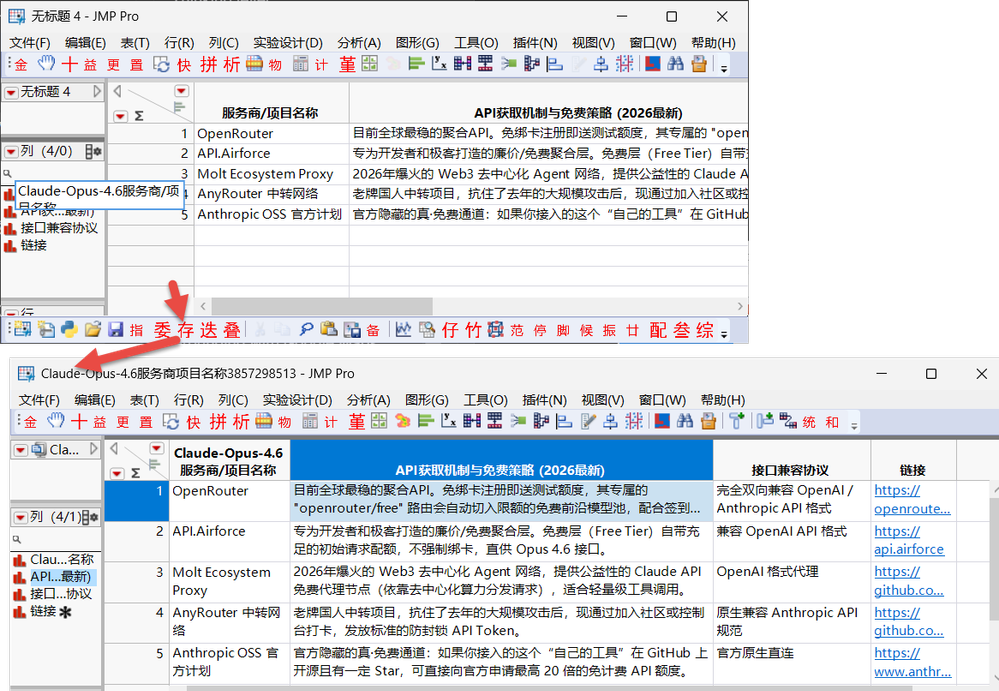This screenshot has height=691, width=999.
Task: Click the 仔 icon in floating toolbar
Action: click(x=450, y=330)
